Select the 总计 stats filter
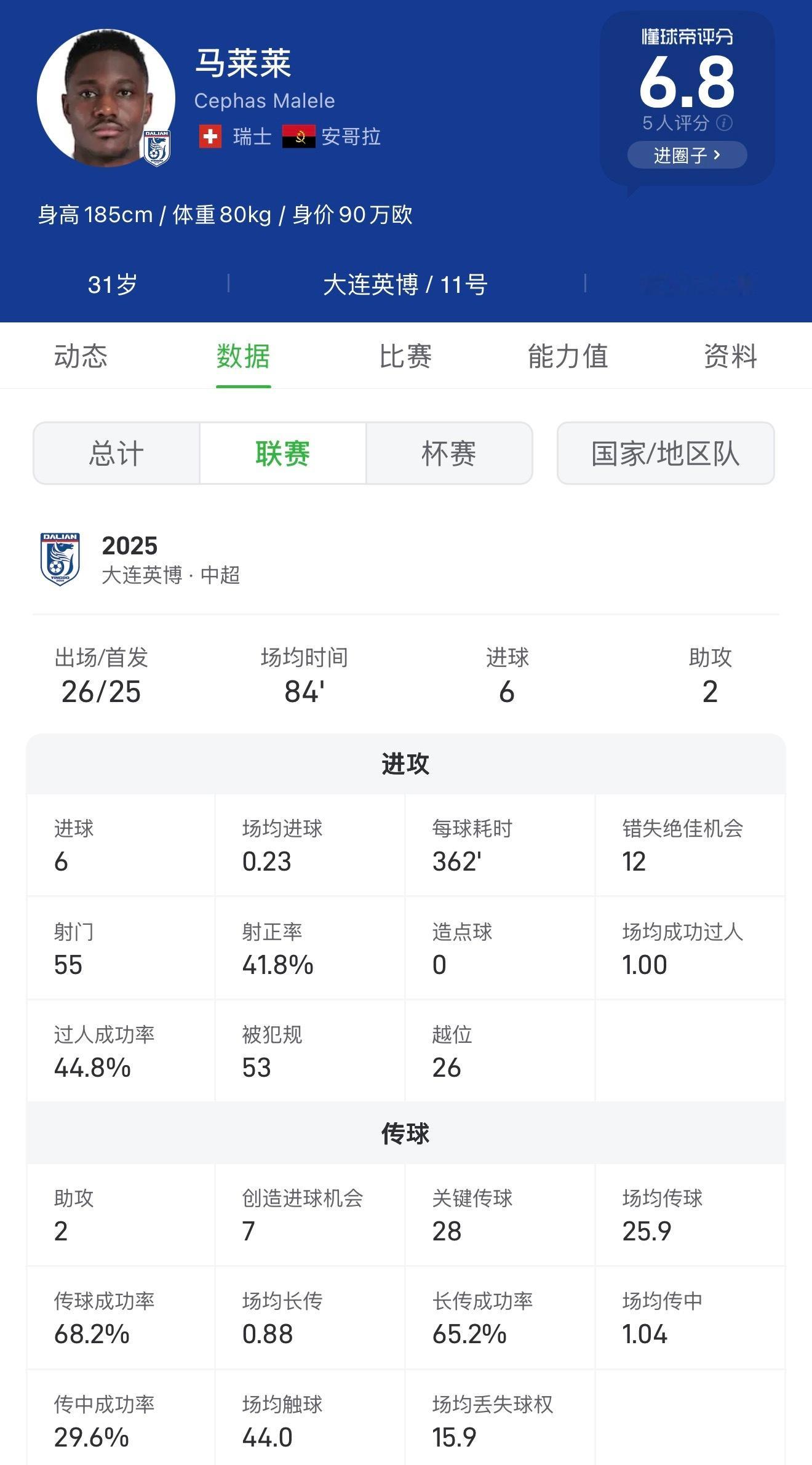Image resolution: width=812 pixels, height=1465 pixels. [x=116, y=453]
